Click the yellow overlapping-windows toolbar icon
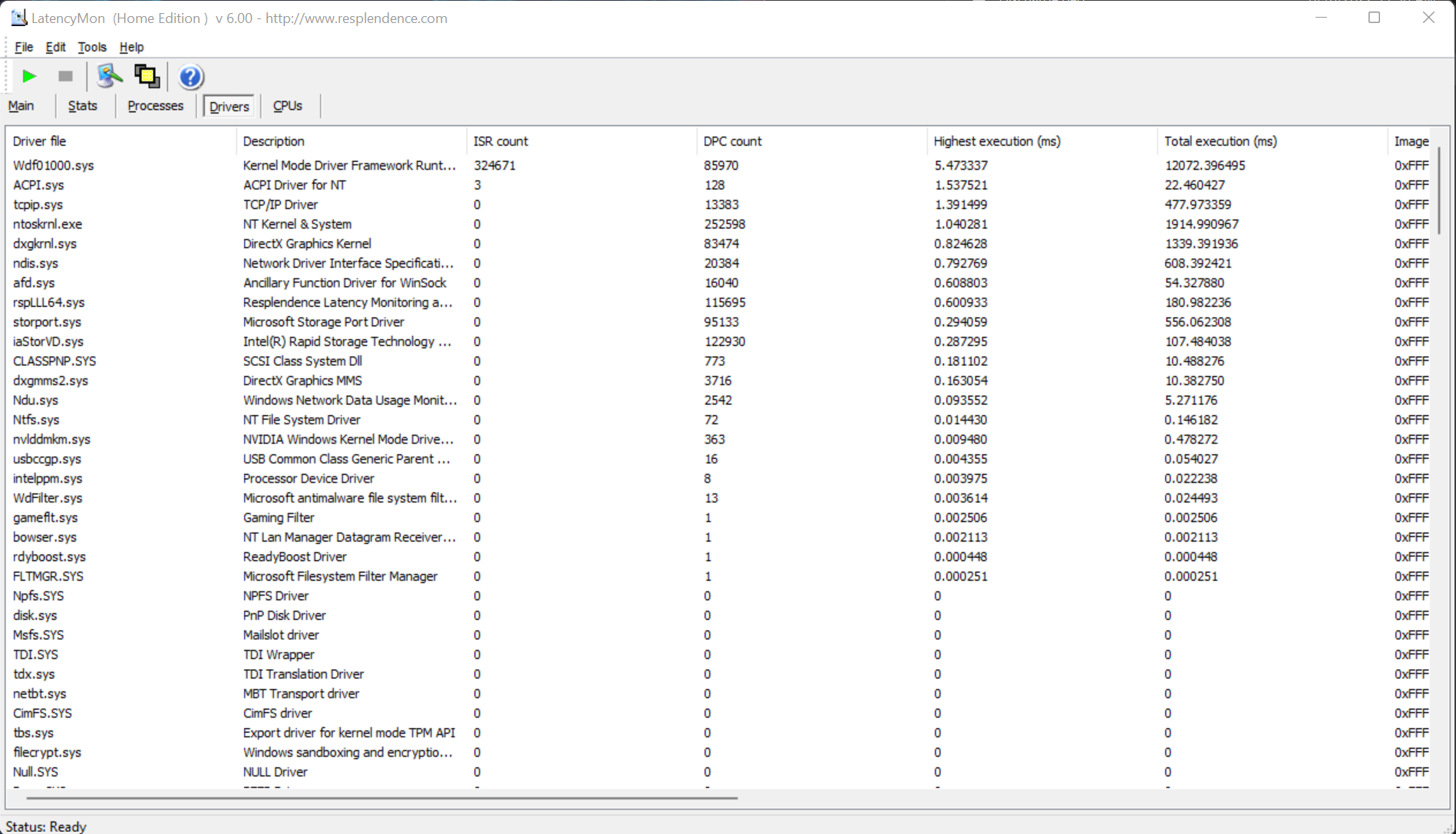1456x834 pixels. click(x=147, y=76)
